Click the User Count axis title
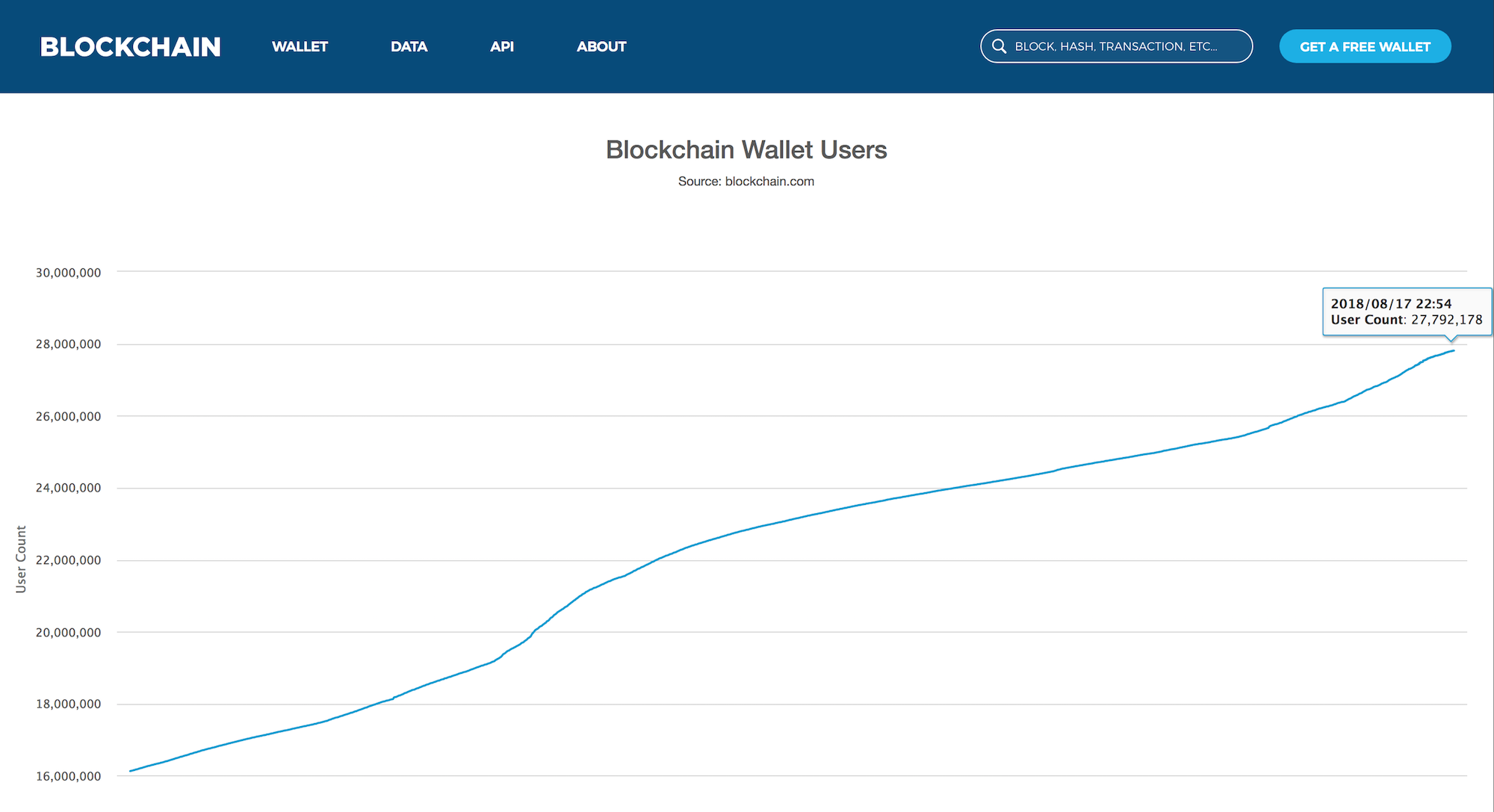 [x=21, y=560]
